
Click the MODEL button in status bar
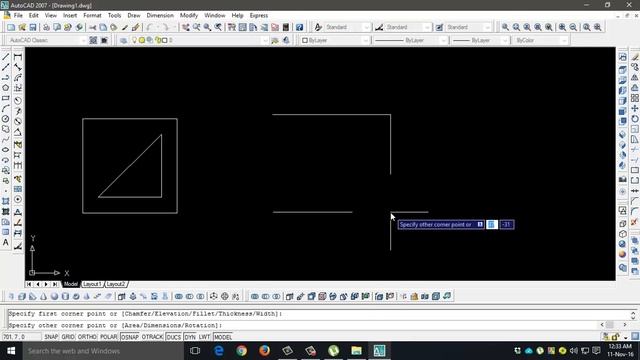[223, 337]
